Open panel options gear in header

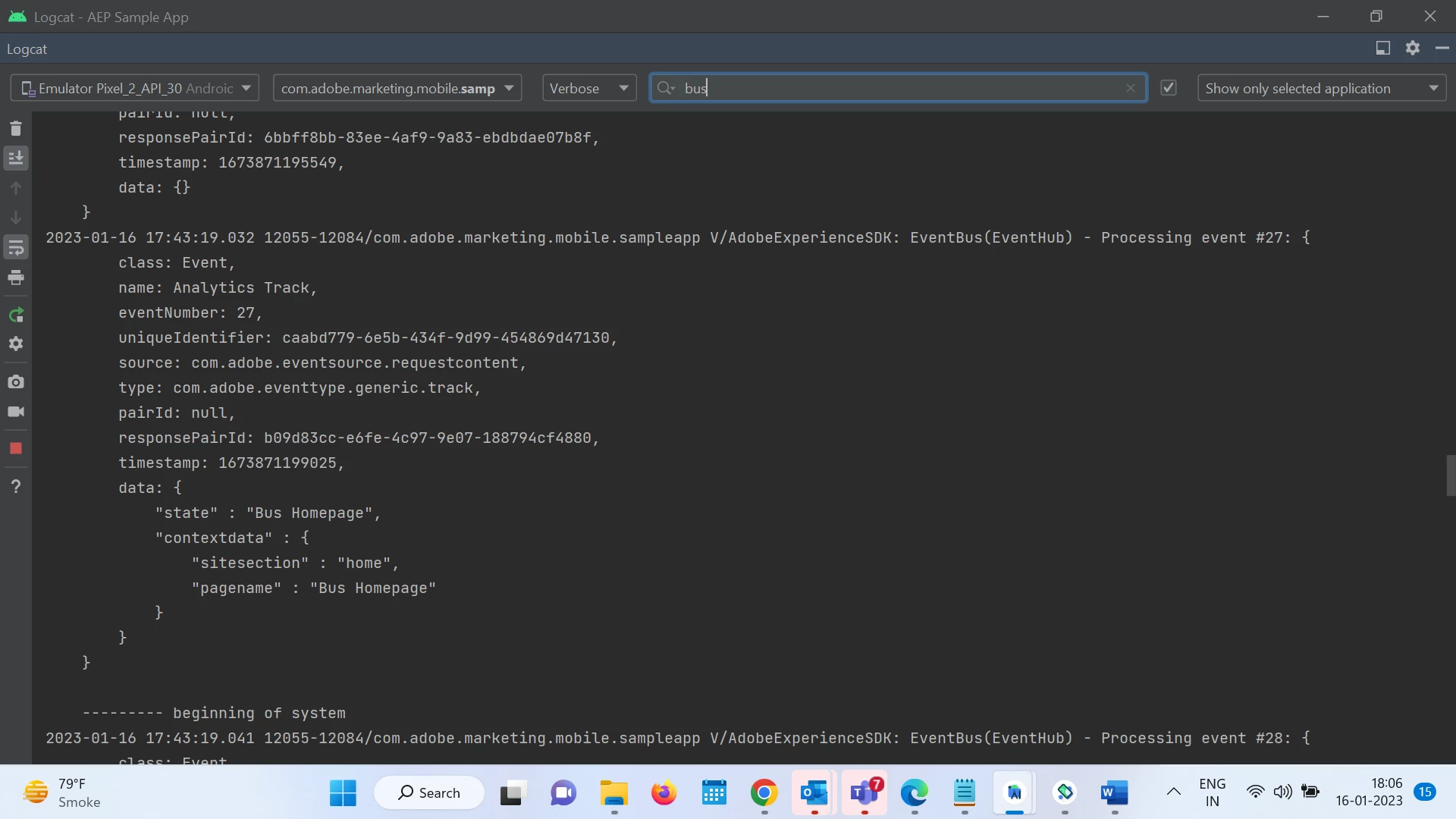click(1412, 49)
